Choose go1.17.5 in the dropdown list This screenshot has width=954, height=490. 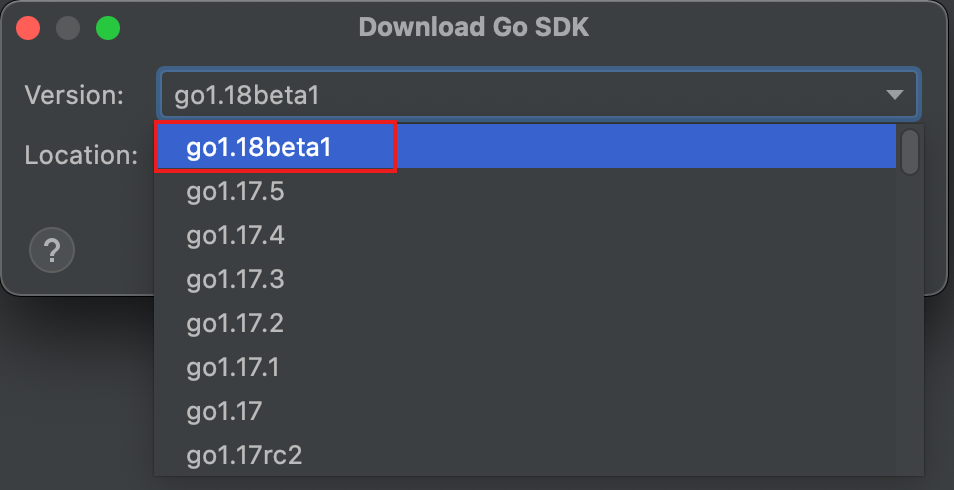click(235, 191)
